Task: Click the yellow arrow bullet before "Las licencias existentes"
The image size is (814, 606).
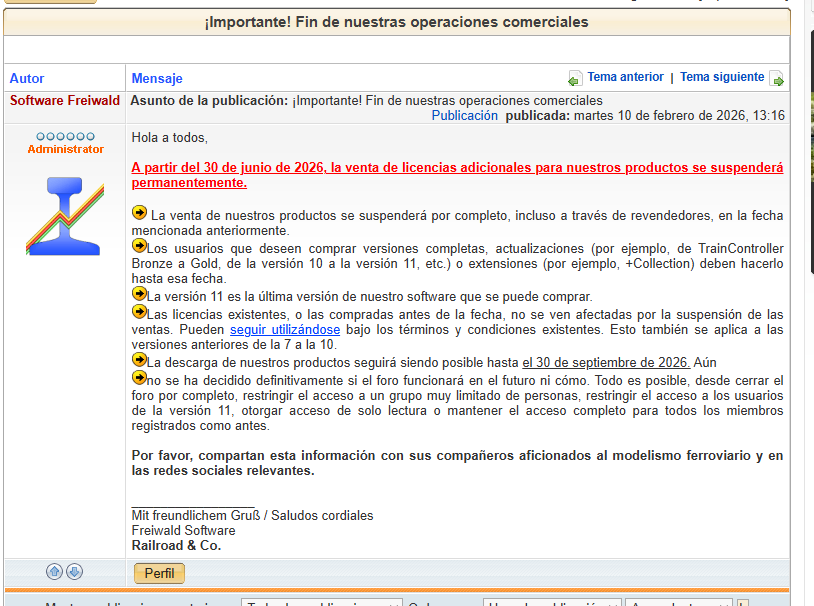Action: [139, 312]
